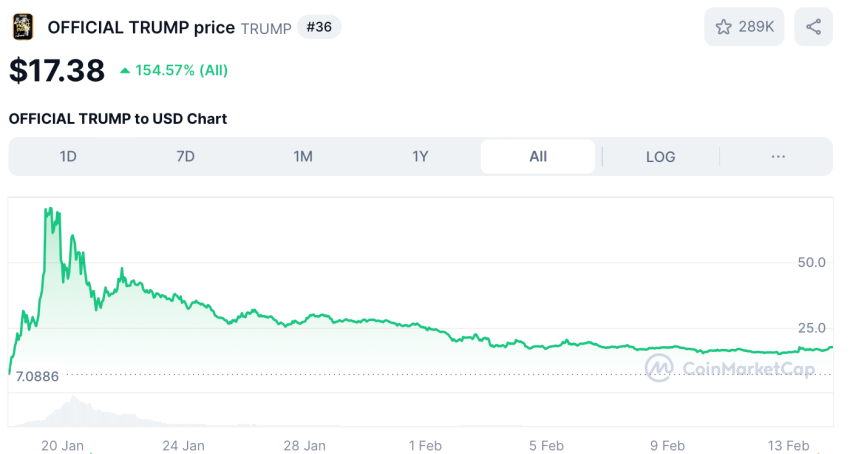The image size is (850, 454).
Task: Click the 154.57% (All) change indicator
Action: coord(174,71)
